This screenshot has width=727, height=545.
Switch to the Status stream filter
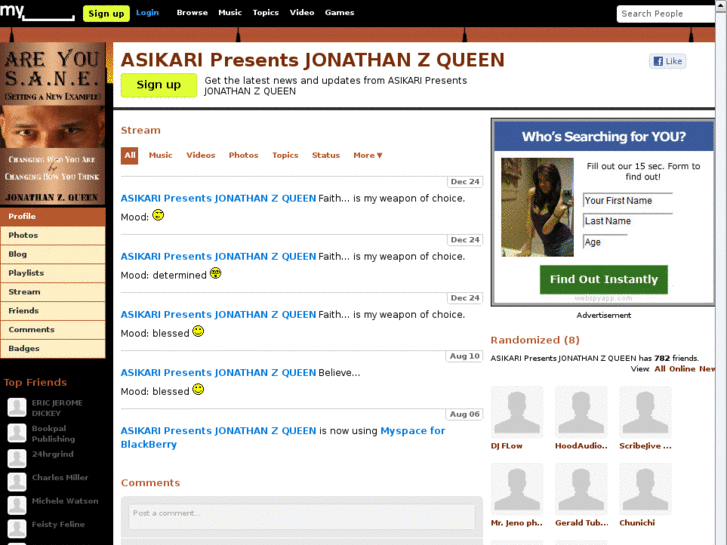(326, 155)
